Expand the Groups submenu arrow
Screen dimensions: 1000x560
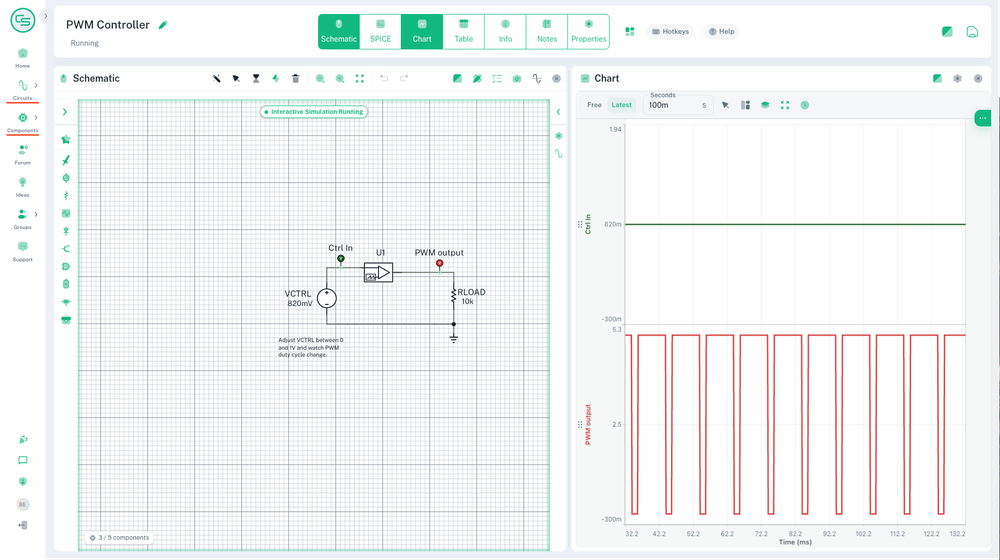36,214
